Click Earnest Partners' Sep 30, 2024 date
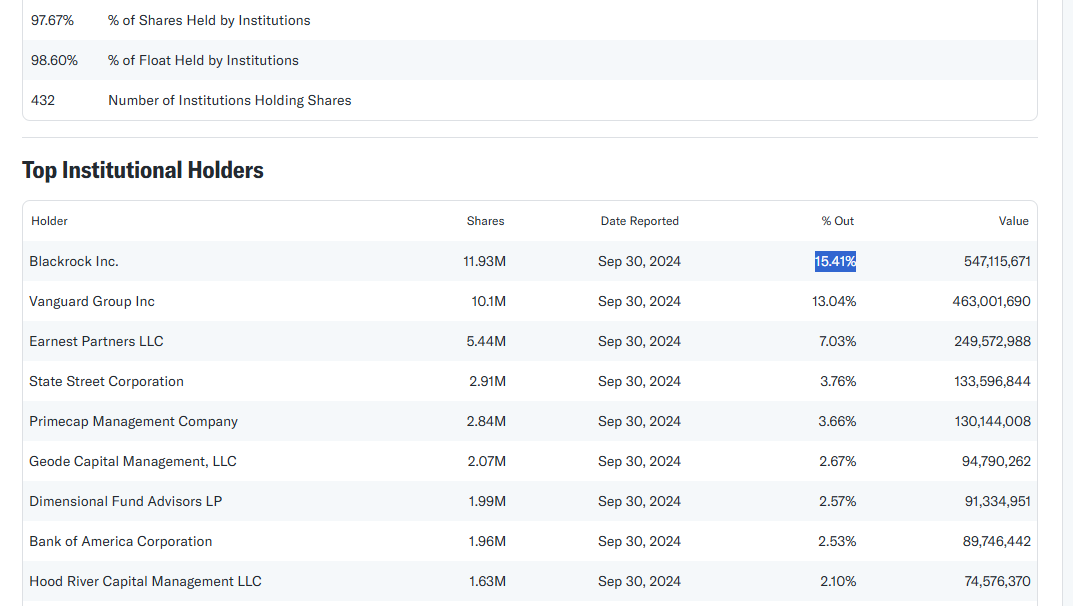1073x606 pixels. [639, 341]
